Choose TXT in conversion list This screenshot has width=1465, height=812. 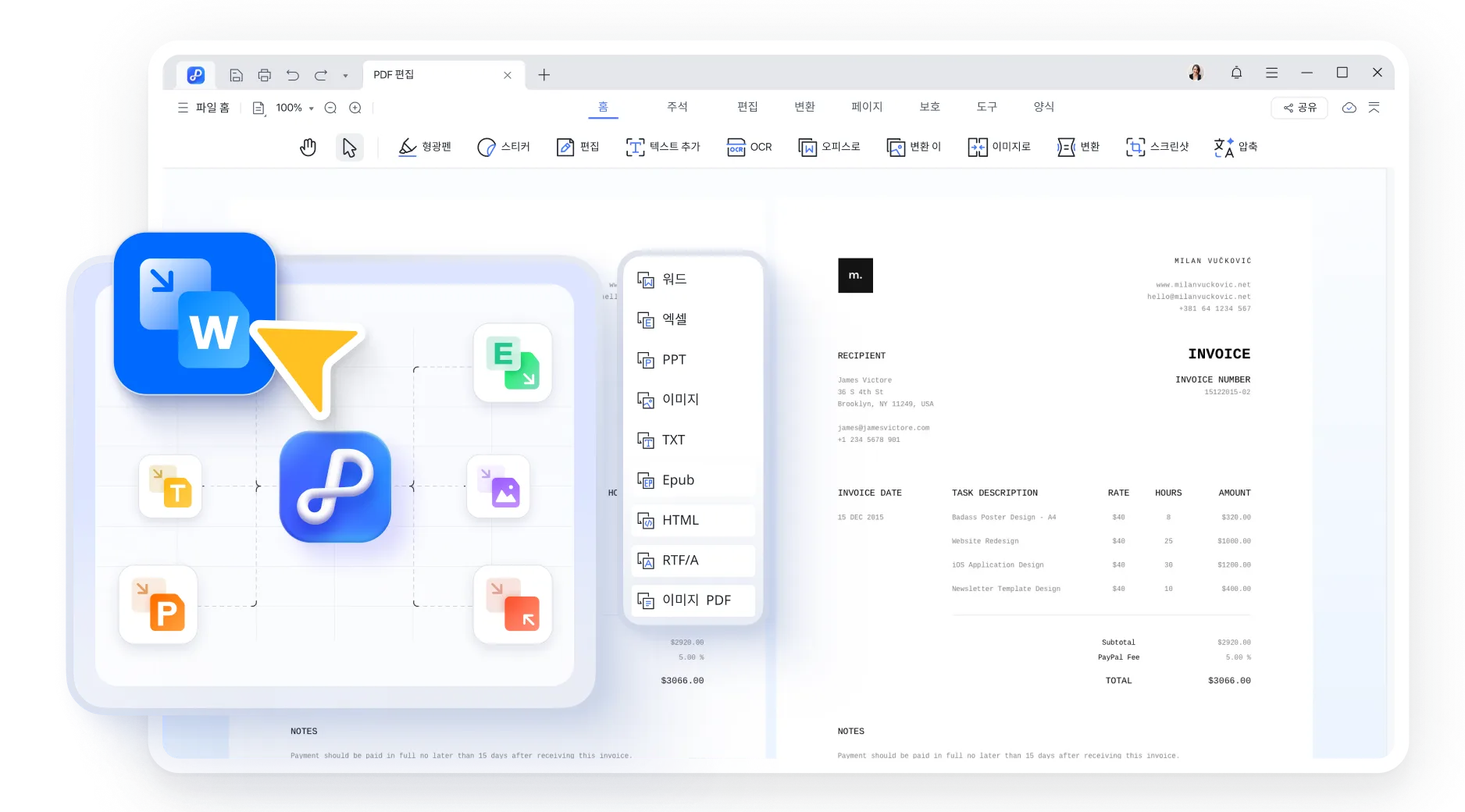click(693, 440)
